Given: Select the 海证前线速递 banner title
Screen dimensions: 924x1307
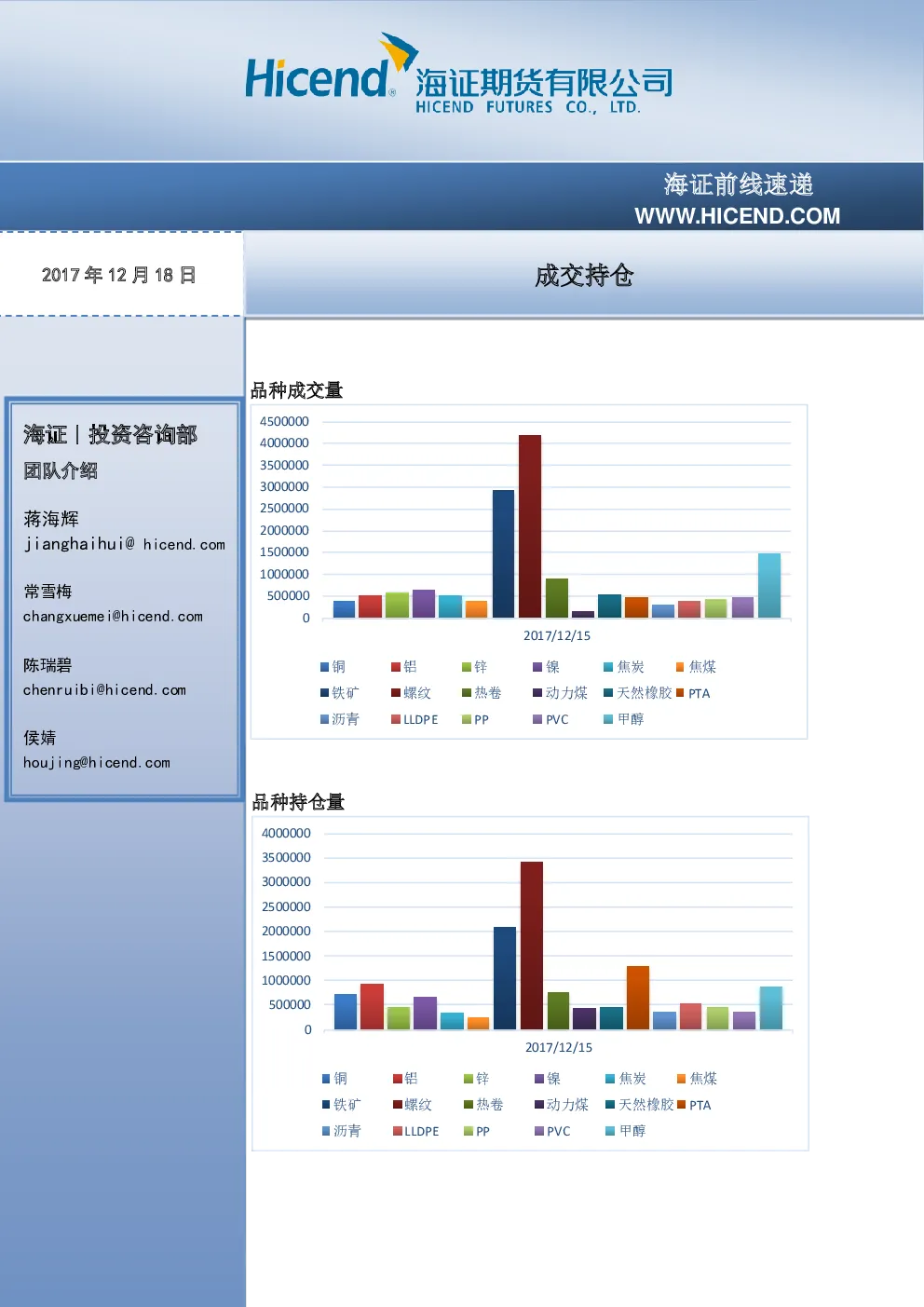Looking at the screenshot, I should [x=739, y=184].
